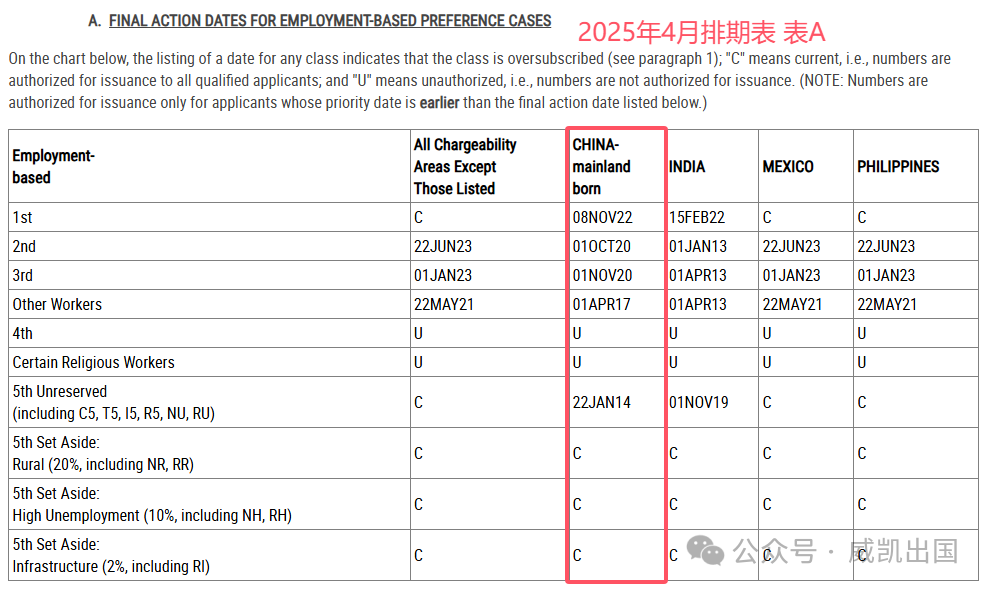
Task: Click Philippines 2nd preference date 22JUN23
Action: (886, 246)
